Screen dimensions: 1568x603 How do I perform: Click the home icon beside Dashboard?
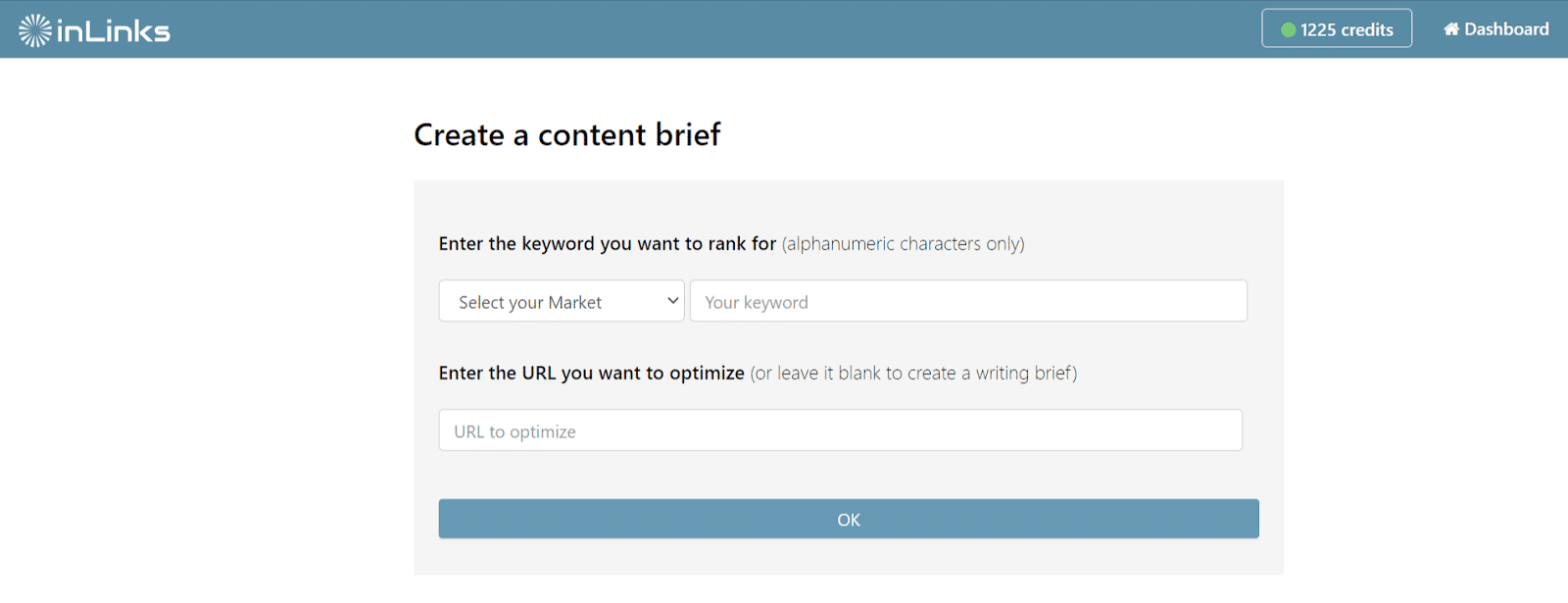tap(1451, 29)
